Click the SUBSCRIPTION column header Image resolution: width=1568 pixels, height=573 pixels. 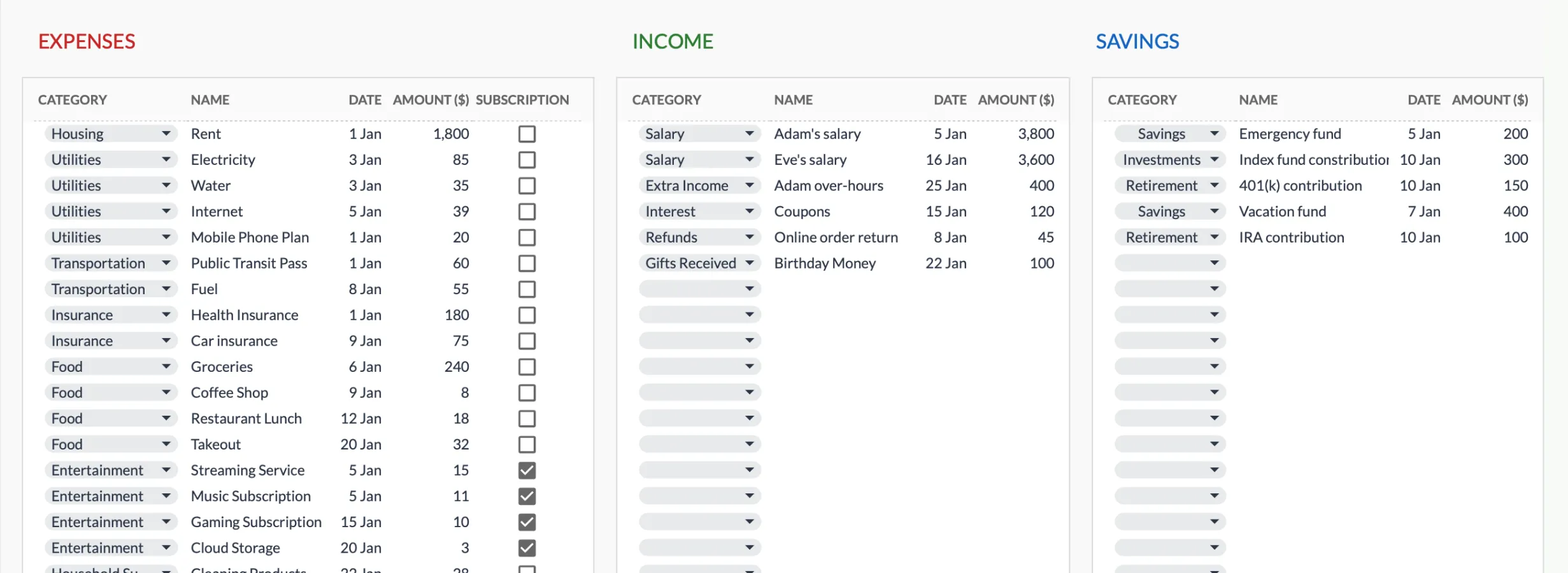[x=522, y=100]
